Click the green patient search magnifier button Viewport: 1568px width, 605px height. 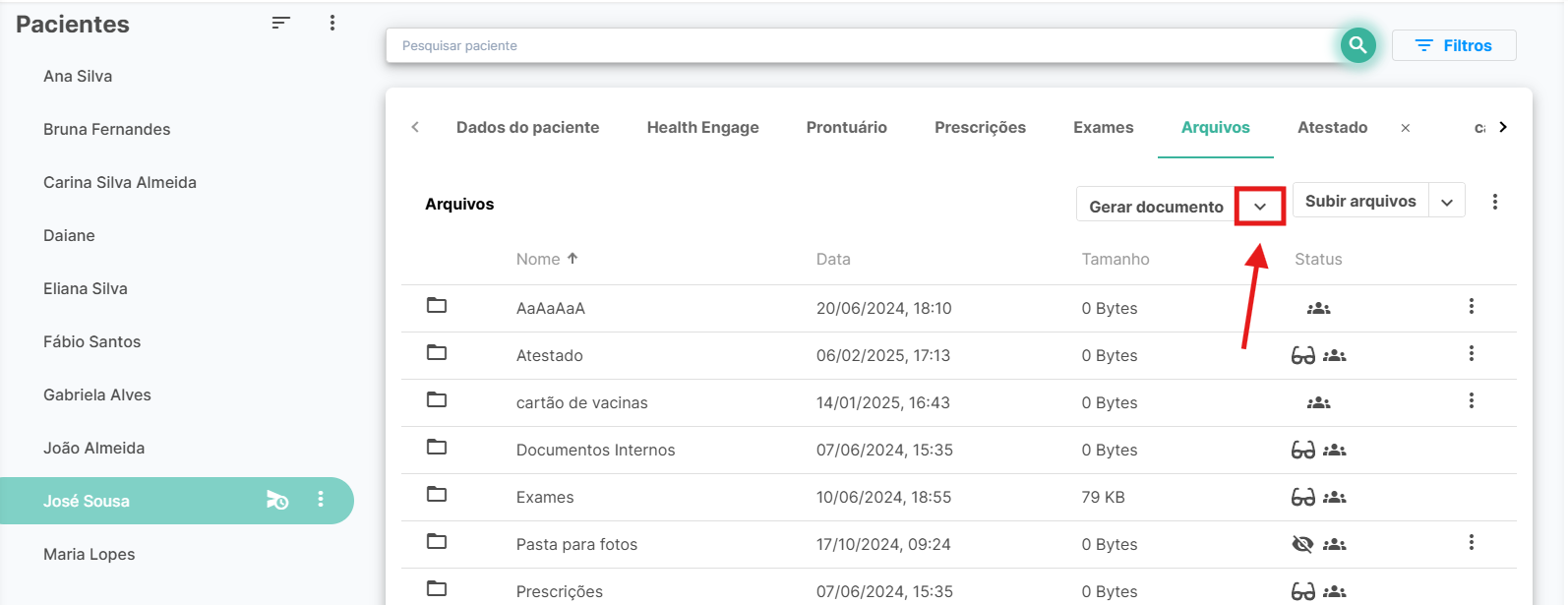click(1357, 45)
